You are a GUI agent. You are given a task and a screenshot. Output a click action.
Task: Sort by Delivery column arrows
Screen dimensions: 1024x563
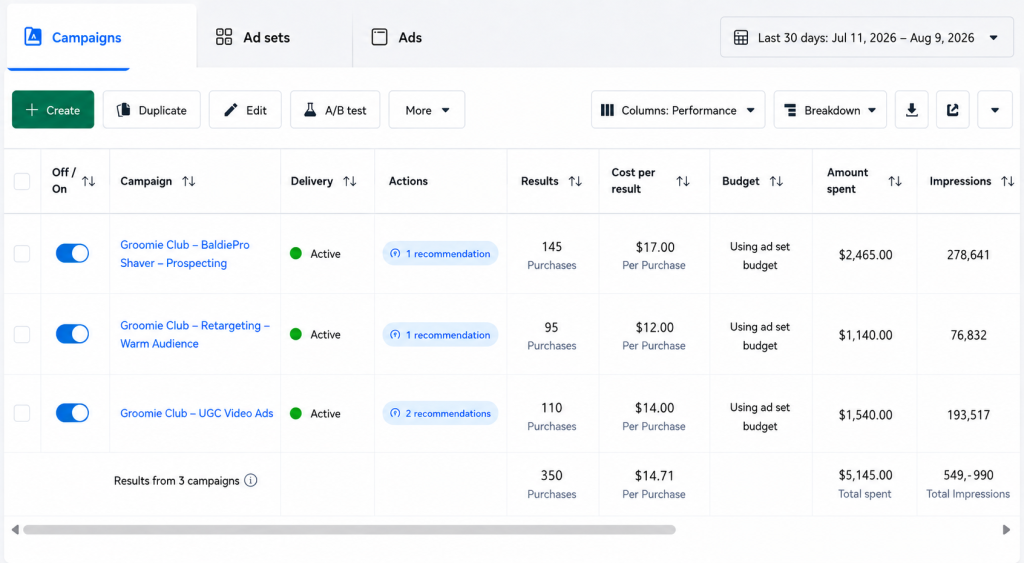coord(350,181)
